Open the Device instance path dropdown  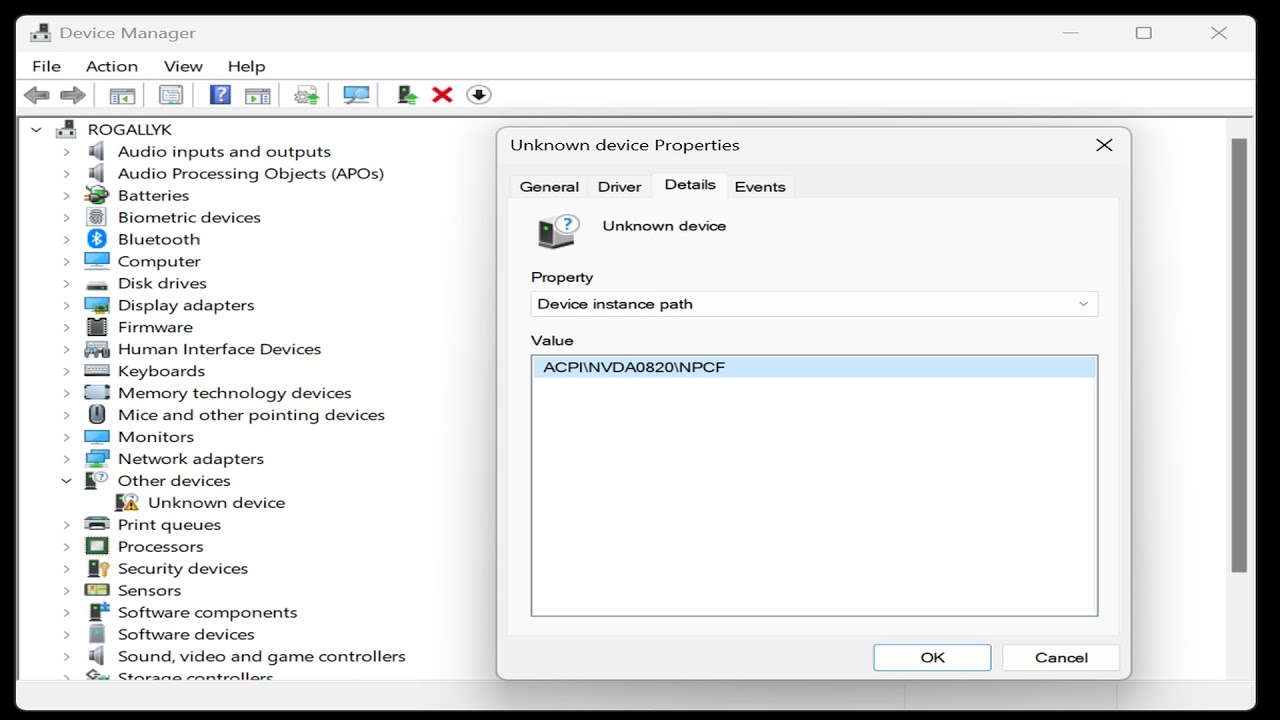pyautogui.click(x=1082, y=303)
